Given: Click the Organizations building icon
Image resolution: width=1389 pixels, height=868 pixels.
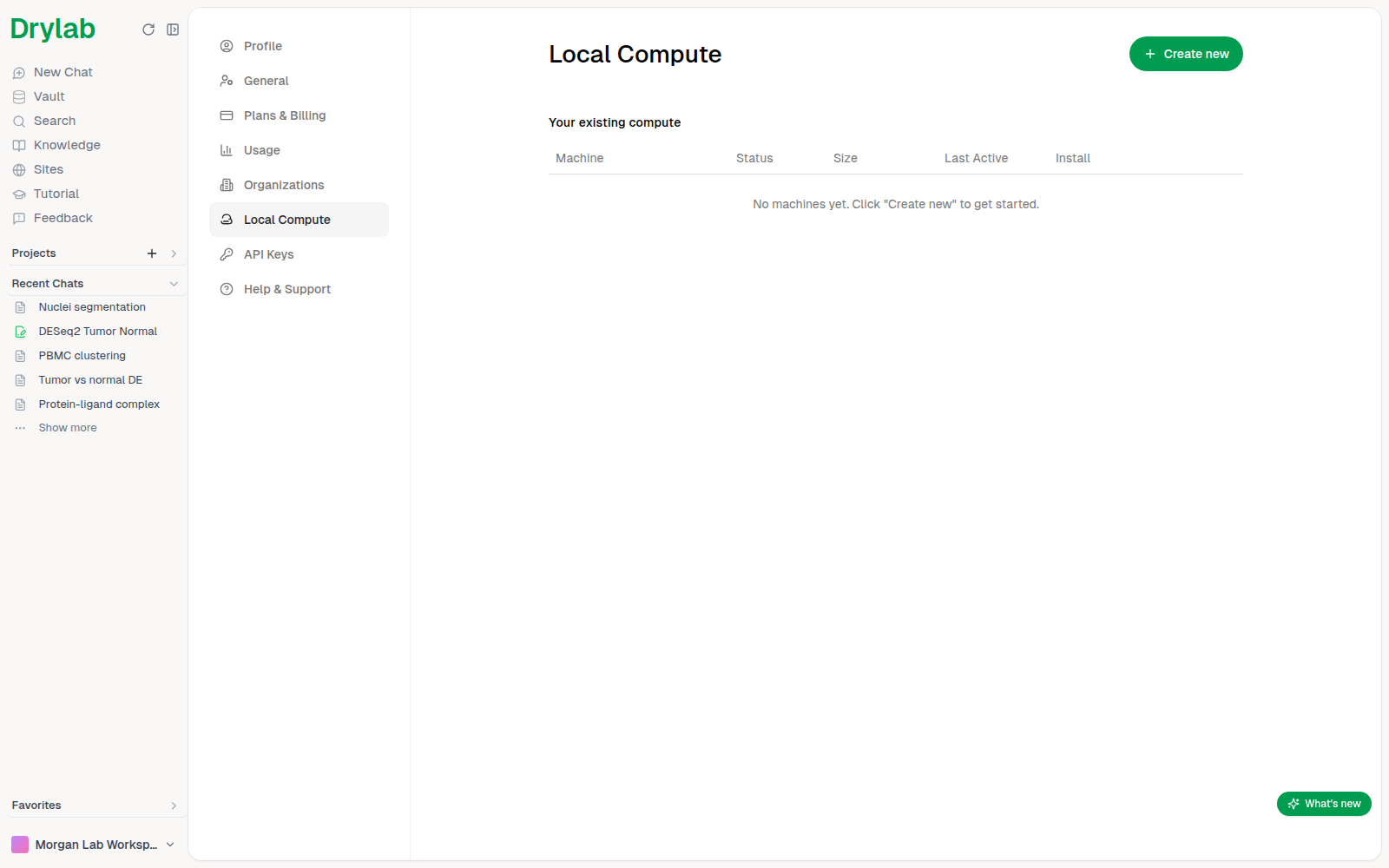Looking at the screenshot, I should [227, 185].
